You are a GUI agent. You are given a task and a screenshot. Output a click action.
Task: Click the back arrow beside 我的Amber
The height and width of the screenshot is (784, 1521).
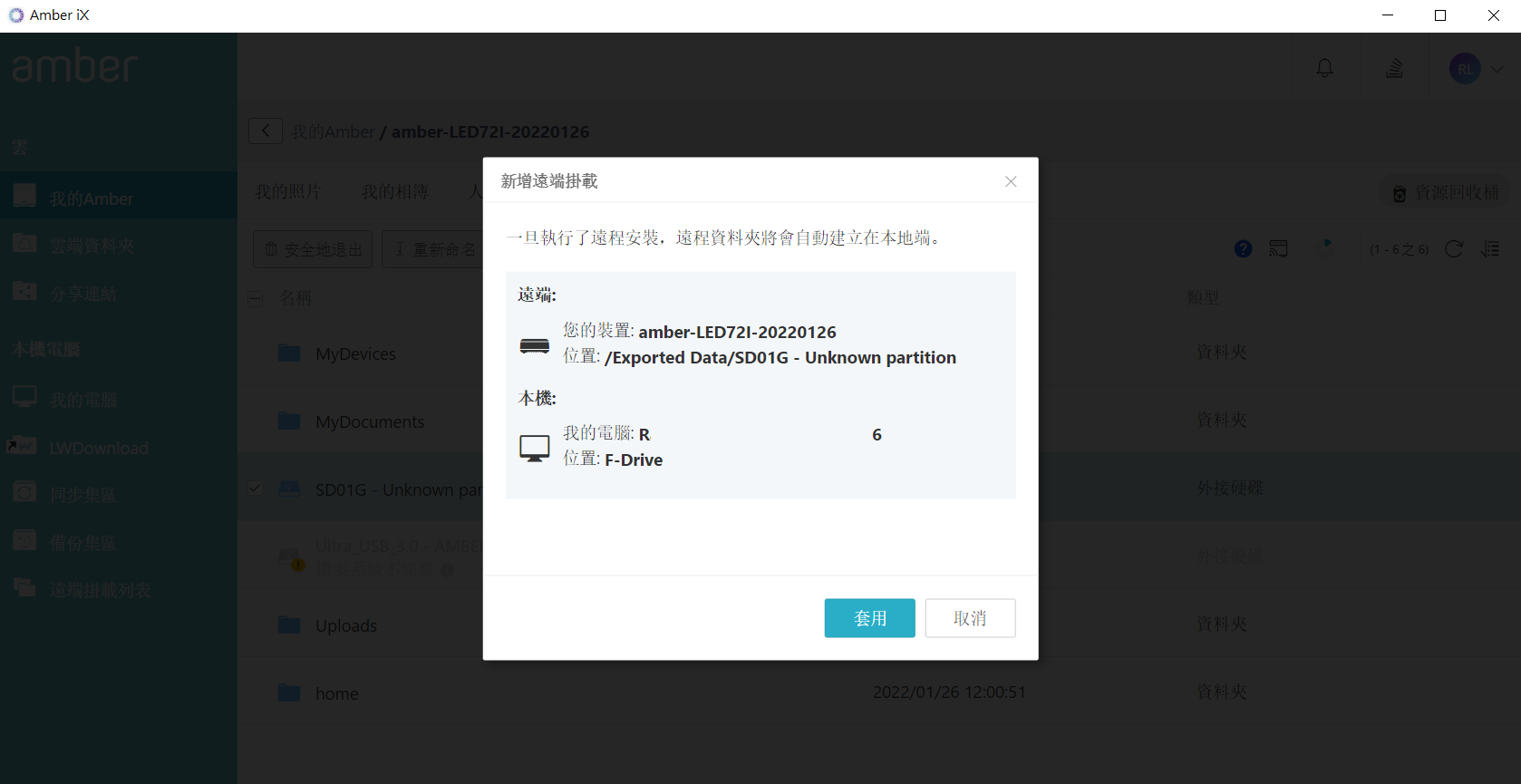(x=266, y=131)
